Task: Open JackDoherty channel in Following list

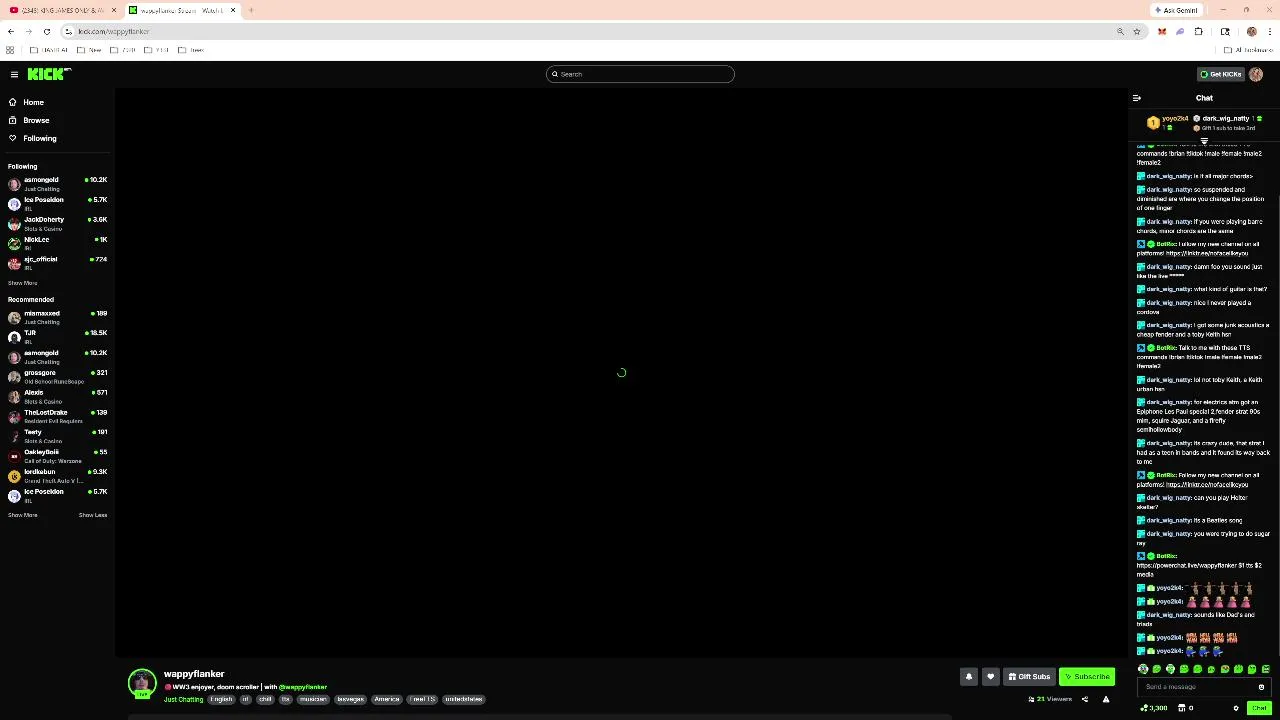Action: point(57,224)
